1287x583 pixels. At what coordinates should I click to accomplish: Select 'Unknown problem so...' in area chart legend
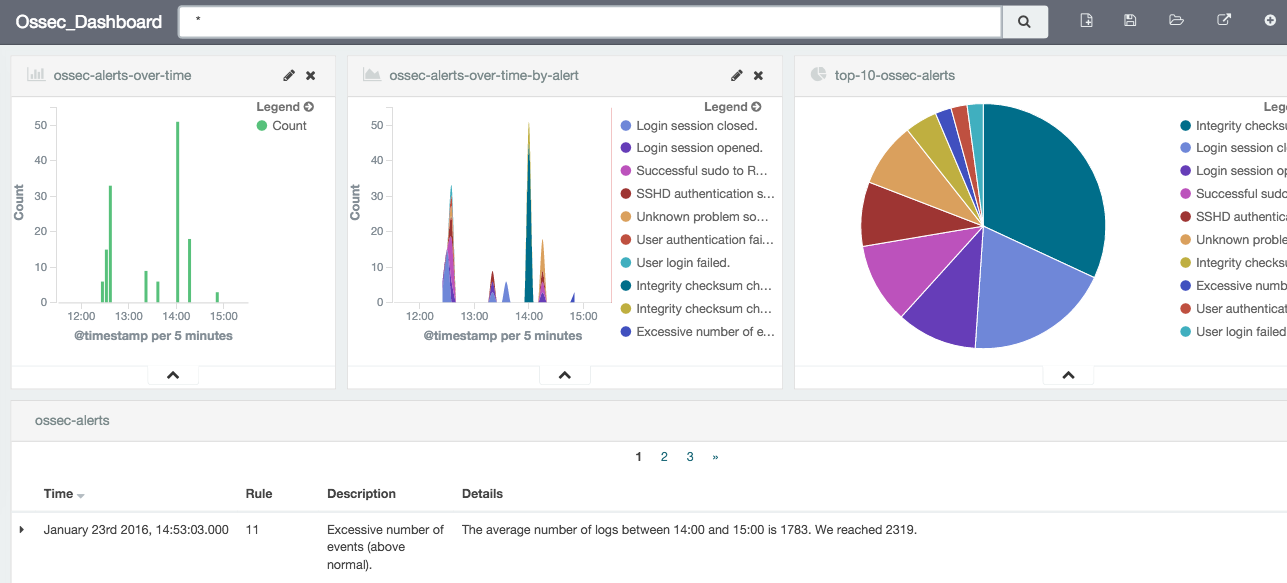[x=702, y=217]
